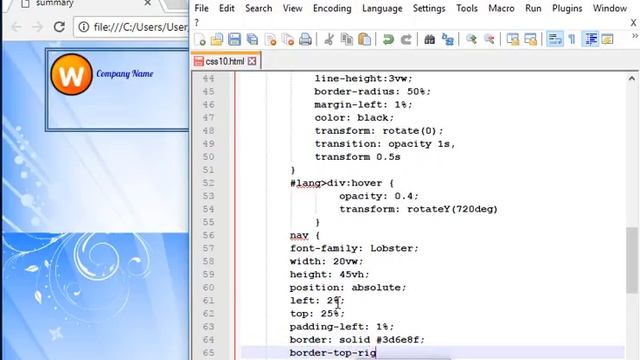Click the User Defined Language icon

608,39
